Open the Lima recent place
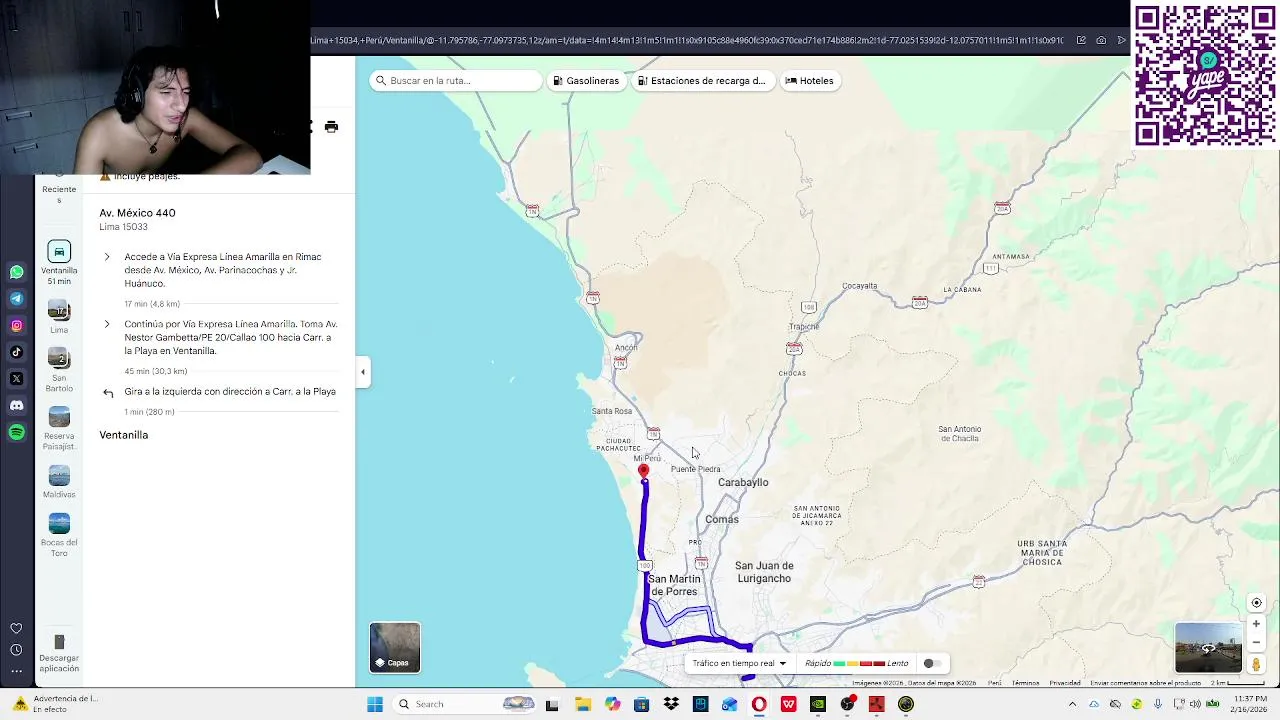 click(59, 316)
